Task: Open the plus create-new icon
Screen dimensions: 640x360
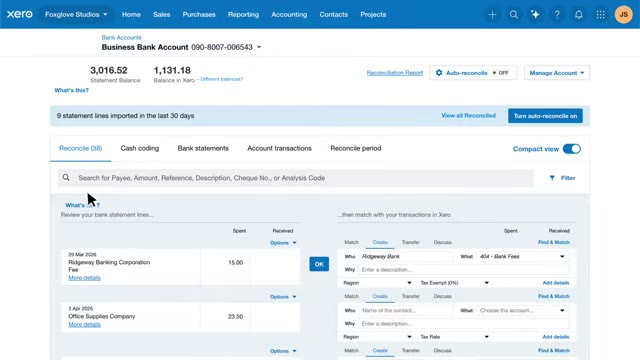Action: tap(492, 15)
